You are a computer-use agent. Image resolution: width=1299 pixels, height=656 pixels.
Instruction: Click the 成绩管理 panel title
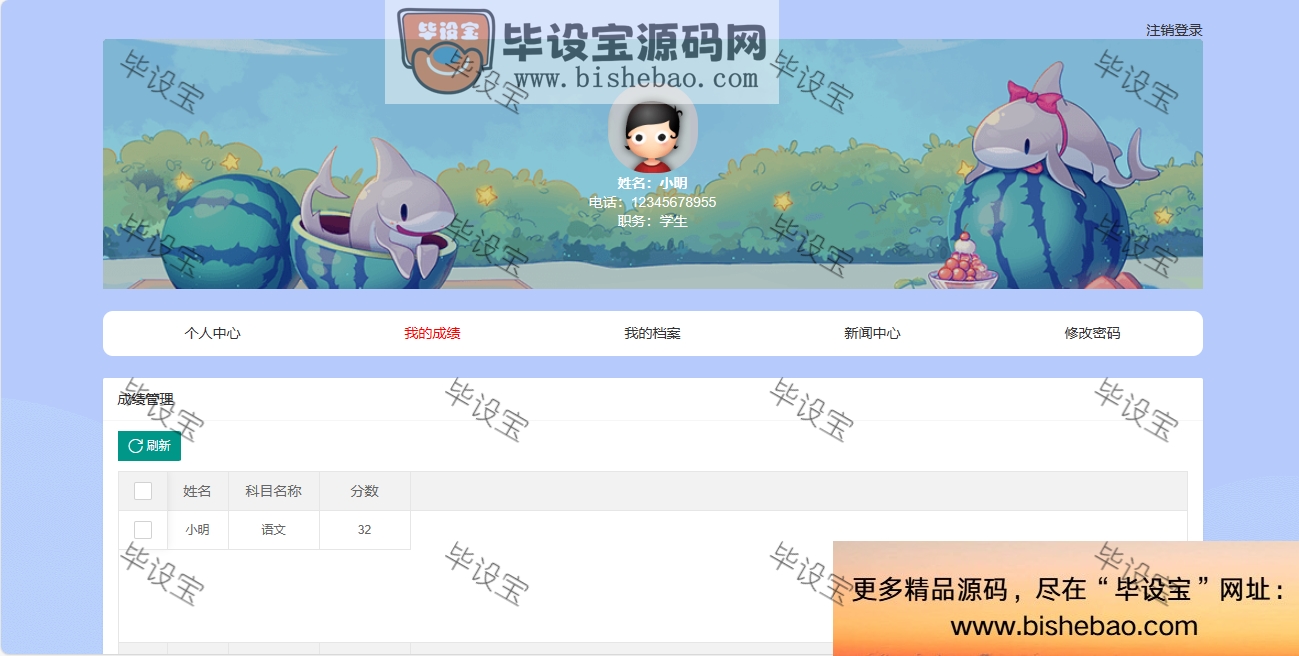pyautogui.click(x=145, y=399)
